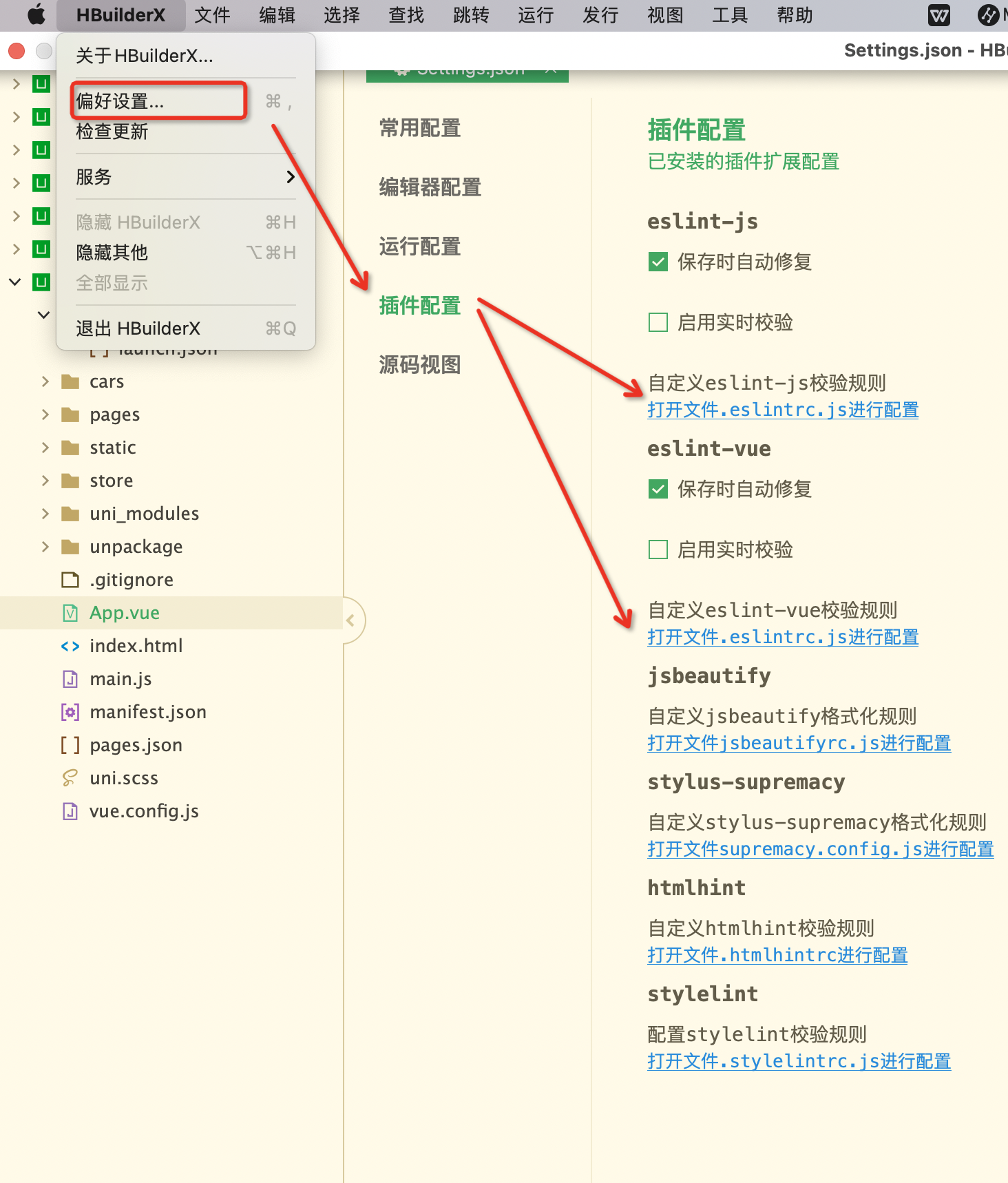1008x1183 pixels.
Task: Open supremacy.config.js config link
Action: click(821, 849)
